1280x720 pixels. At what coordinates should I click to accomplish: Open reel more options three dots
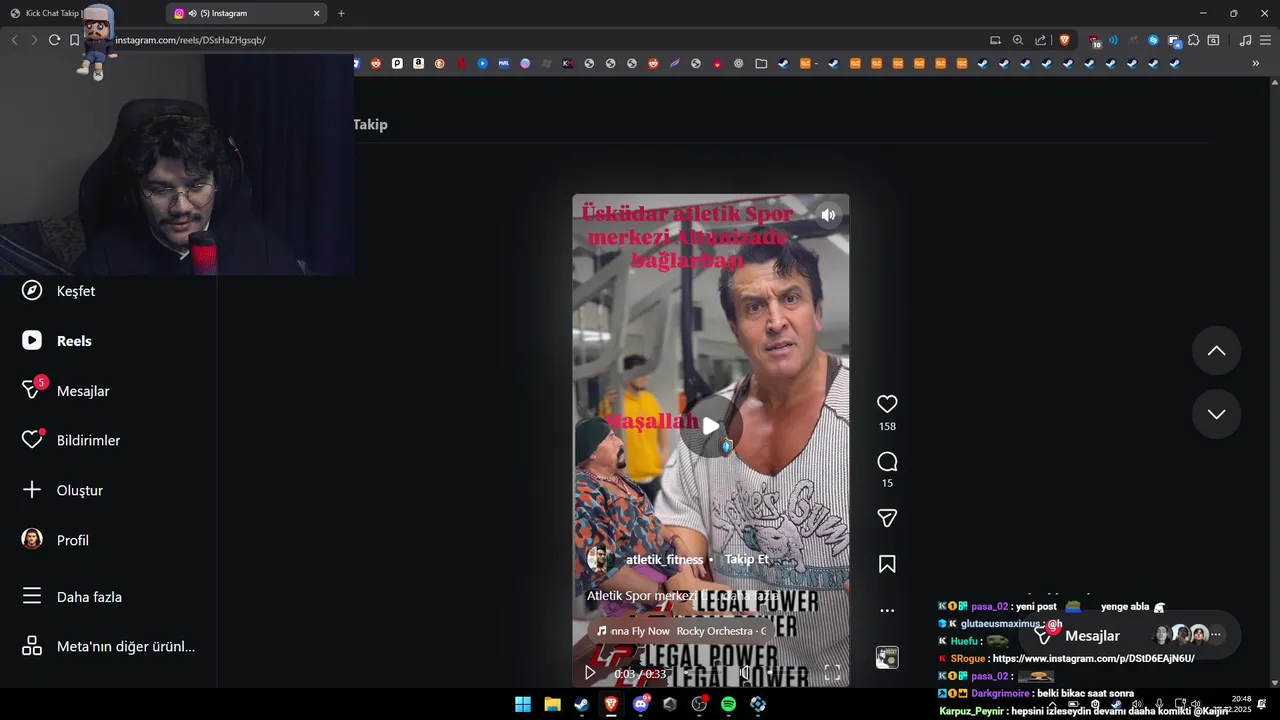(887, 610)
